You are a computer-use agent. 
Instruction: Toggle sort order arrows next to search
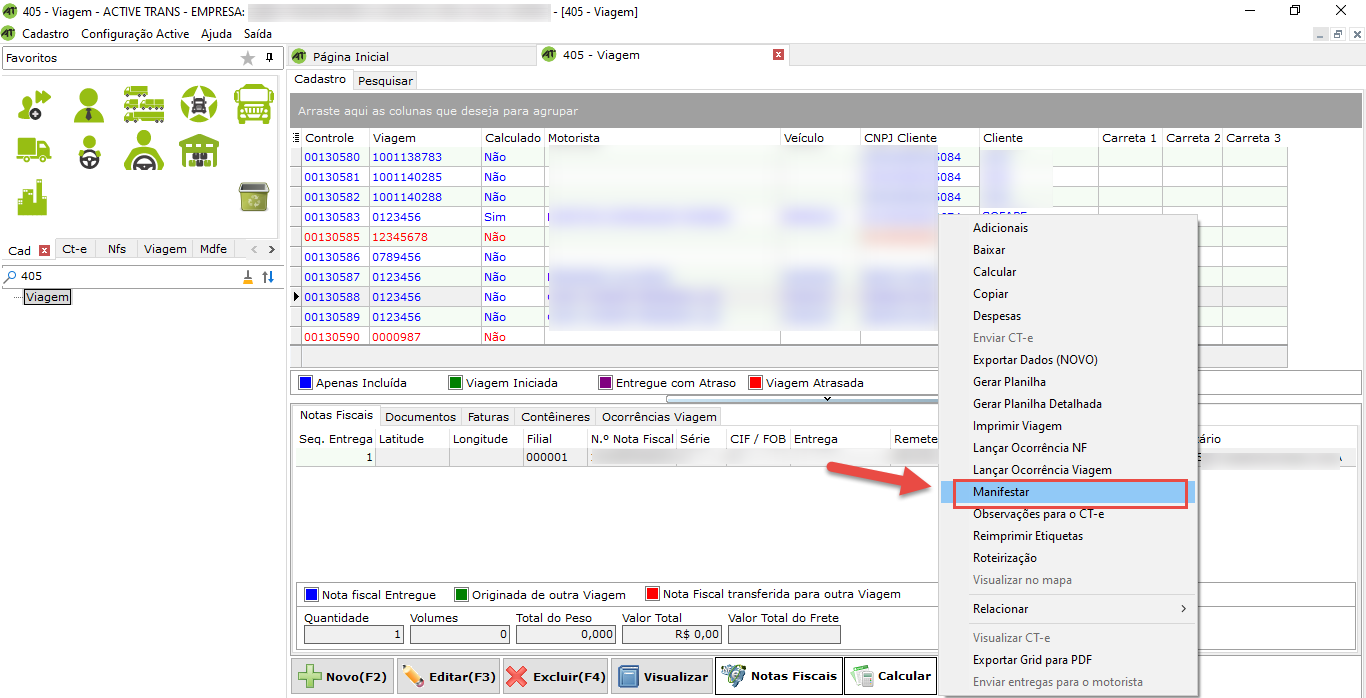pyautogui.click(x=268, y=277)
